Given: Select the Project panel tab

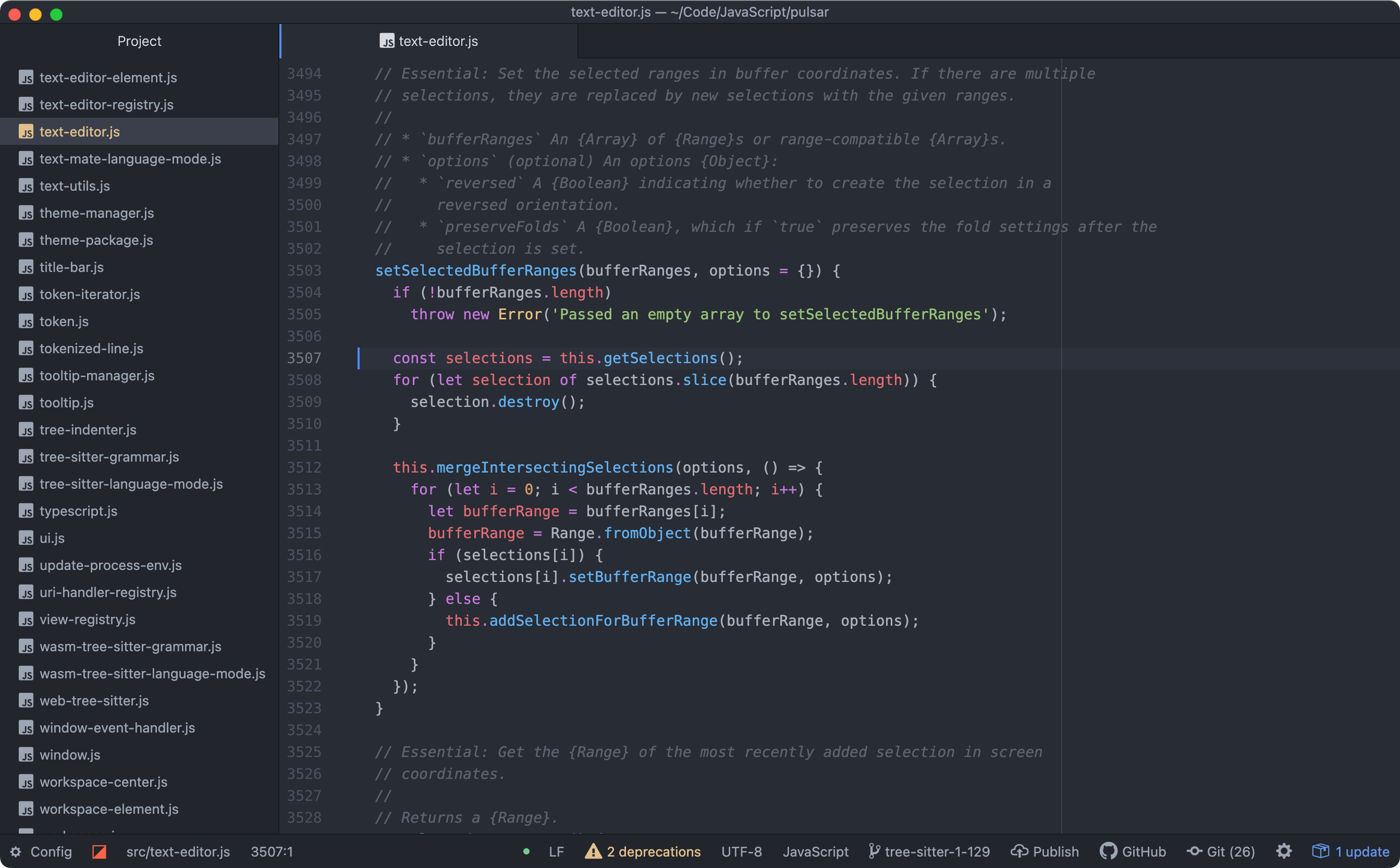Looking at the screenshot, I should [140, 41].
